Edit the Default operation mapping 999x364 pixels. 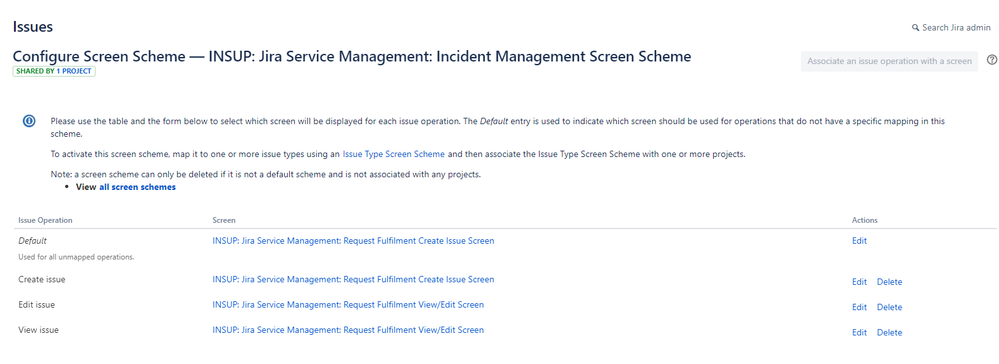coord(859,241)
